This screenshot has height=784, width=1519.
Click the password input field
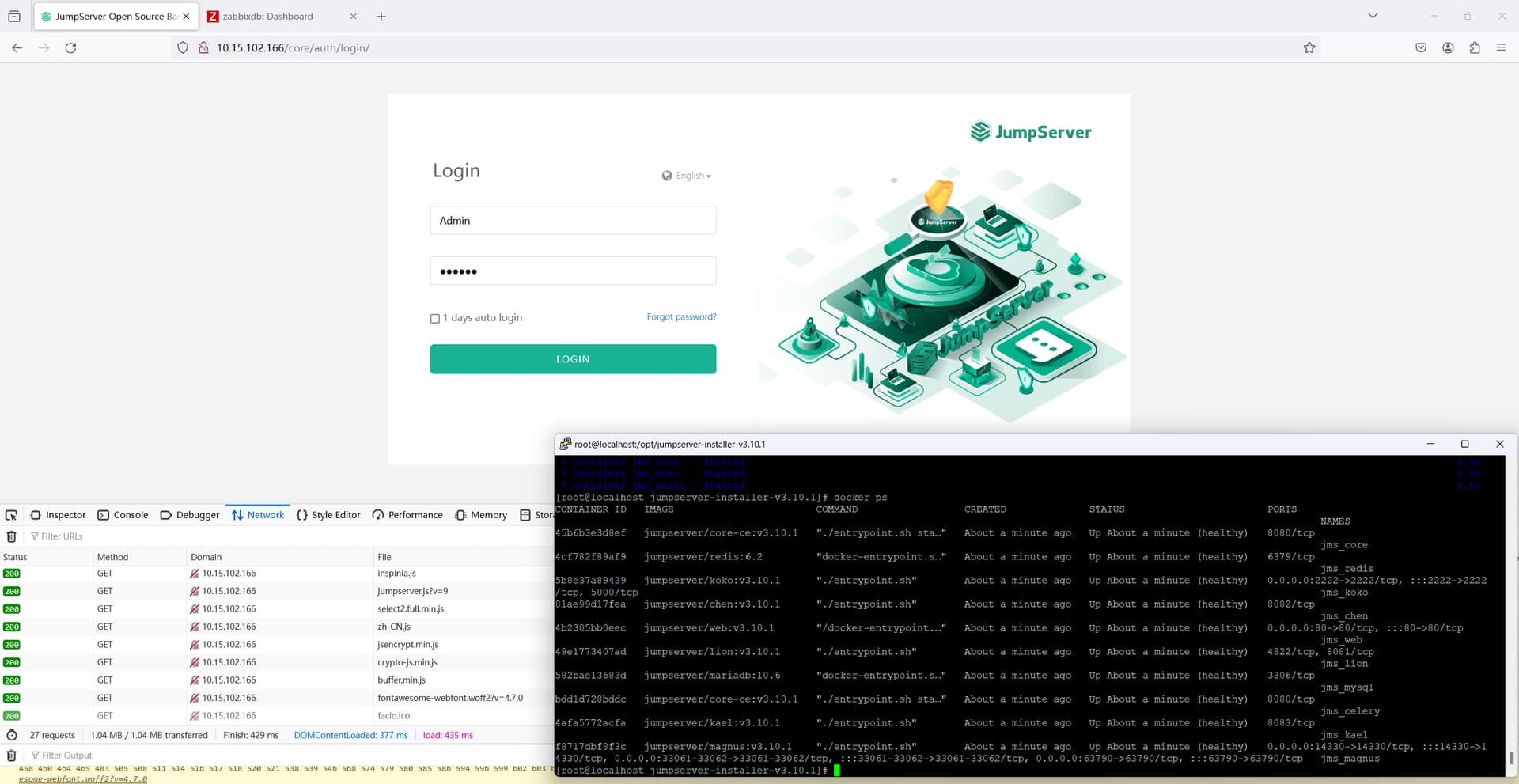[573, 271]
